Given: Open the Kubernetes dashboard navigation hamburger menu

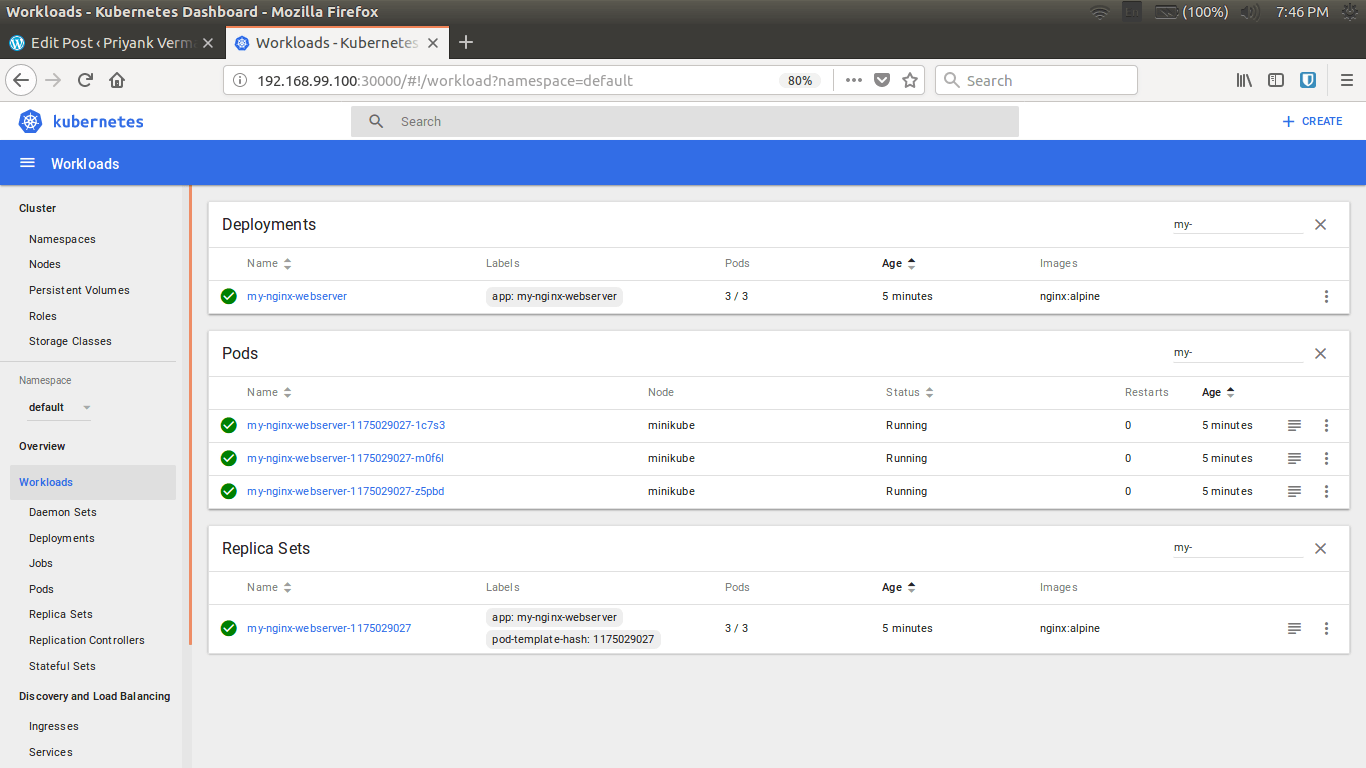Looking at the screenshot, I should [x=26, y=162].
